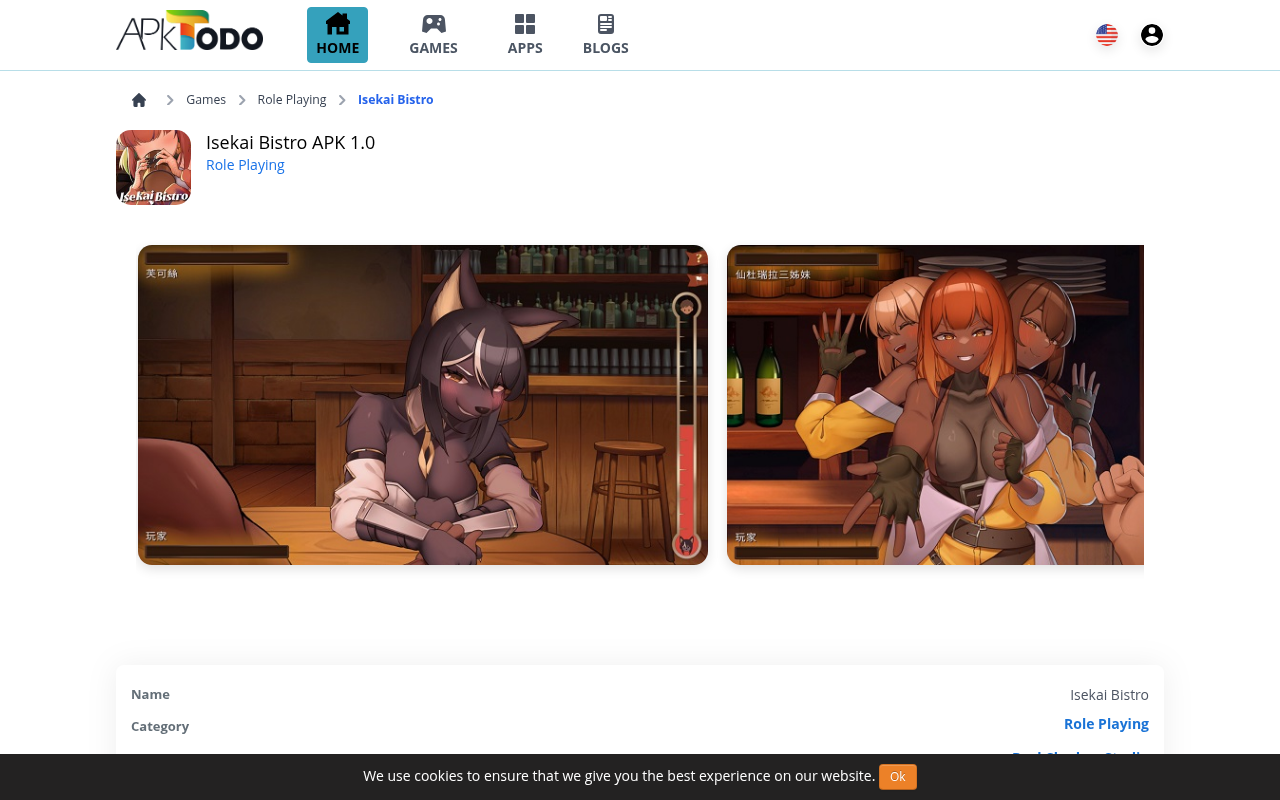Viewport: 1280px width, 800px height.
Task: Open the Blogs navigation tab
Action: pyautogui.click(x=606, y=35)
